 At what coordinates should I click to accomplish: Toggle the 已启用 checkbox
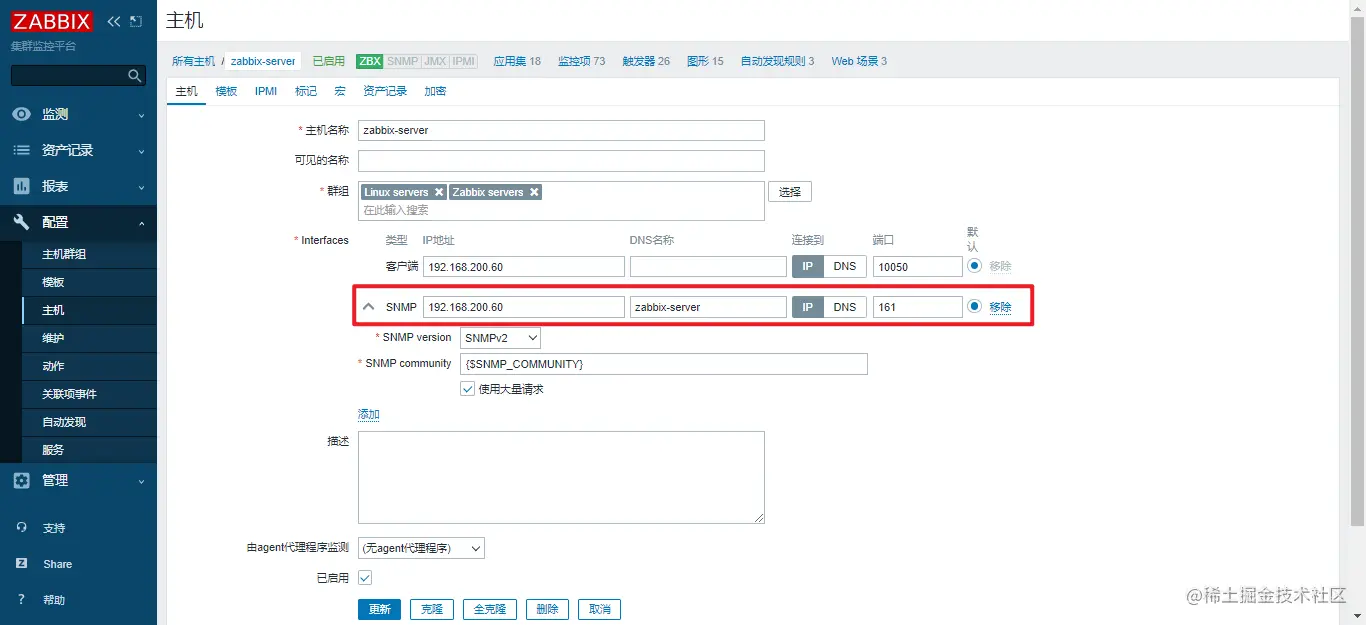tap(365, 578)
